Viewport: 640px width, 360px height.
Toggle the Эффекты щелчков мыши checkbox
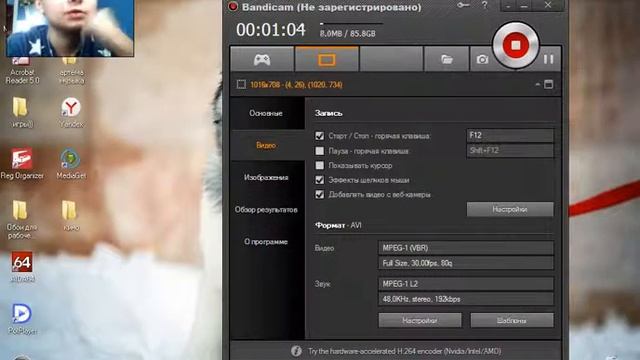[x=320, y=180]
